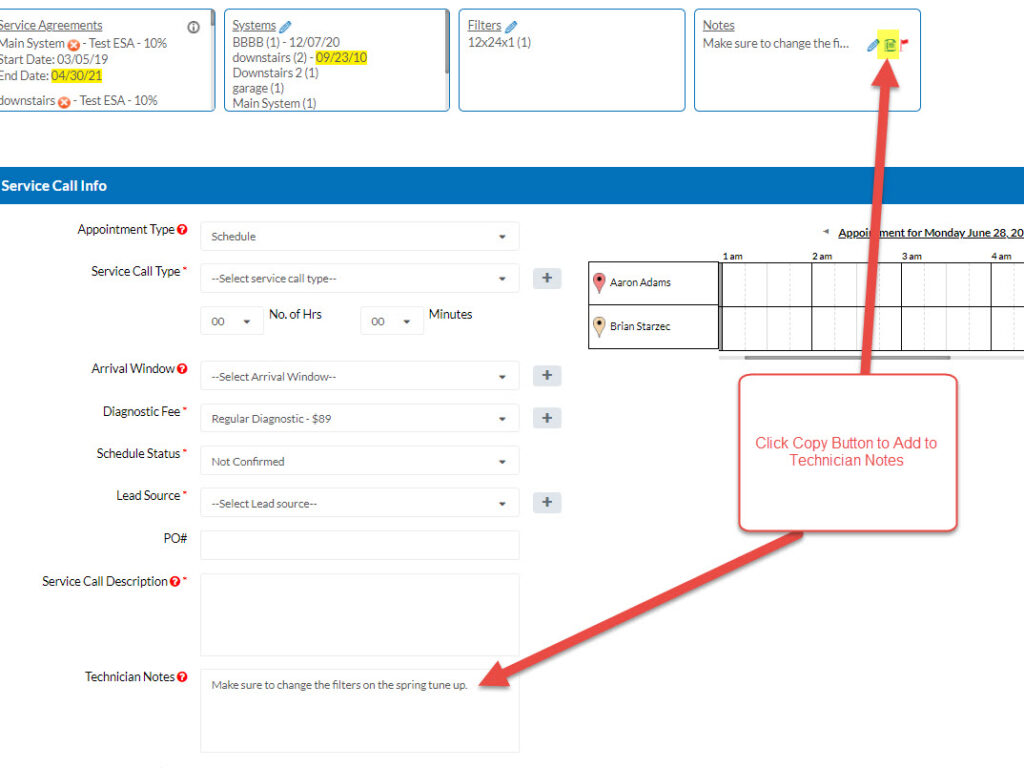Click inside the PO# input field

[360, 544]
